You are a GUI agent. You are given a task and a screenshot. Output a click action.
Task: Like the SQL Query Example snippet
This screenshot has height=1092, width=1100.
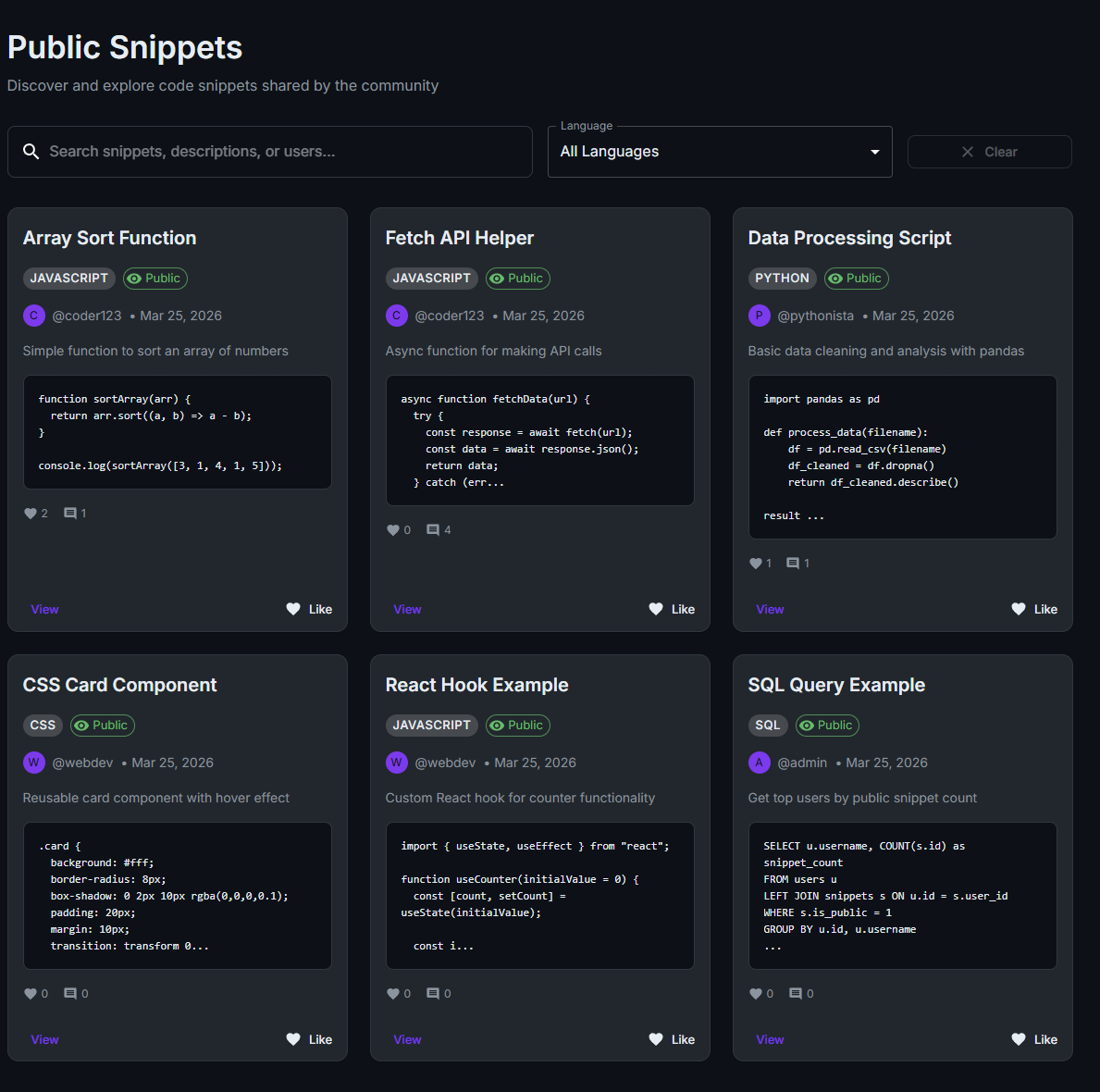point(1034,1039)
